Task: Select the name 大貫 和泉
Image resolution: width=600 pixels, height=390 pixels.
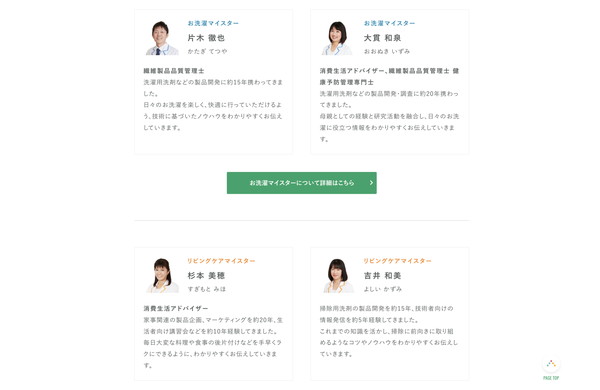Action: (382, 38)
